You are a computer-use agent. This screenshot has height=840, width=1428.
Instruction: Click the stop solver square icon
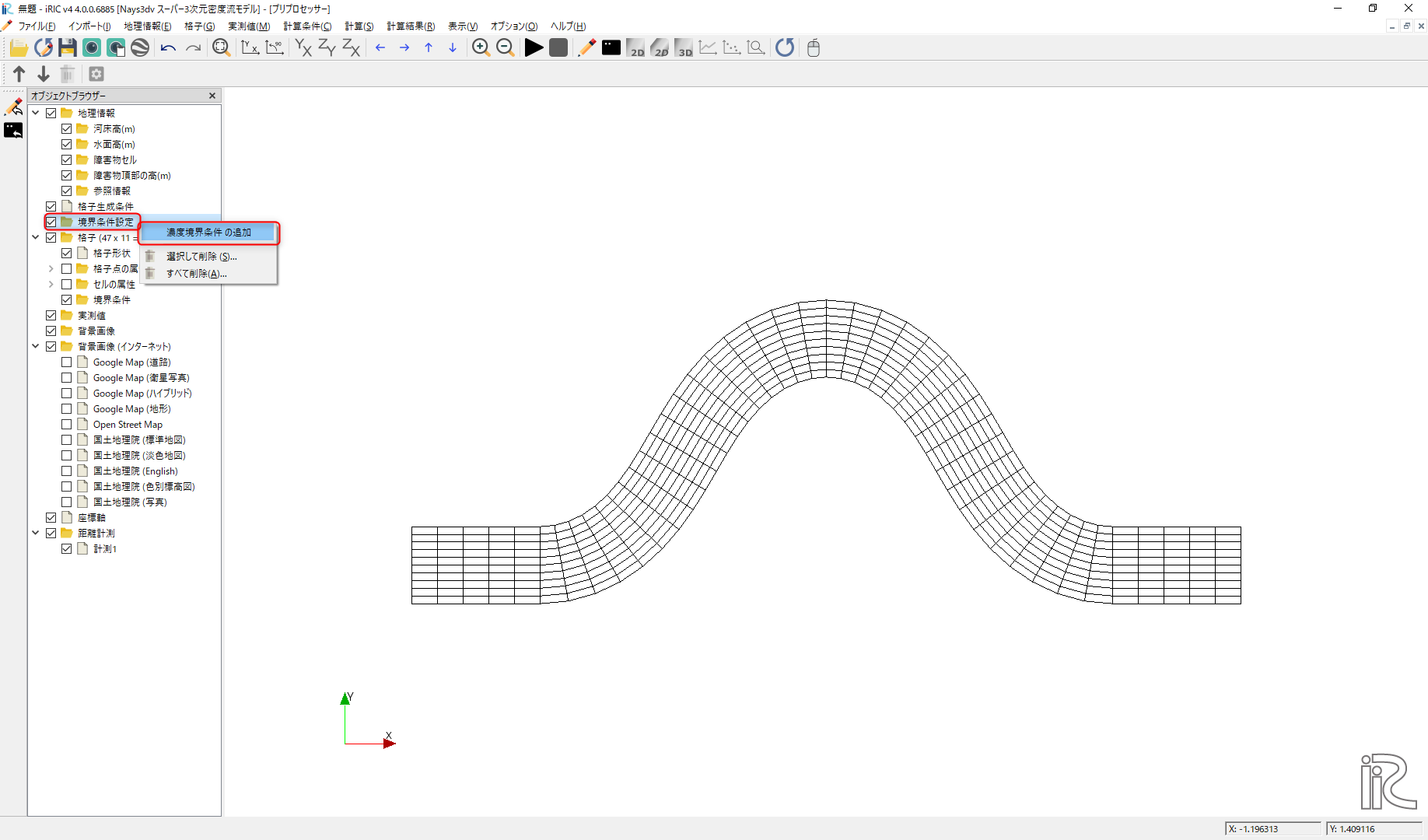tap(558, 48)
